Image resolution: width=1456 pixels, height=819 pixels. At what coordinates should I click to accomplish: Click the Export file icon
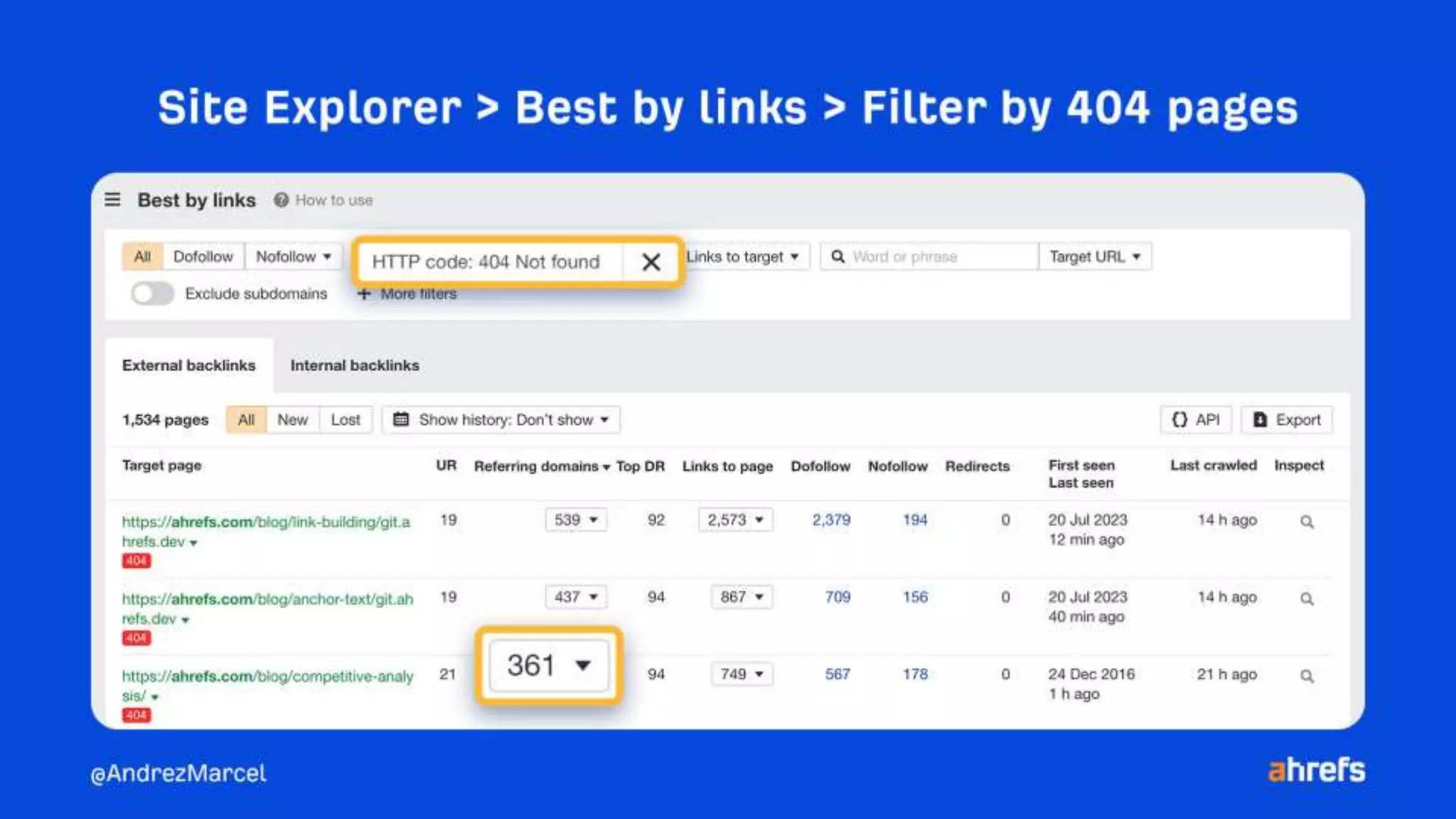pos(1260,419)
